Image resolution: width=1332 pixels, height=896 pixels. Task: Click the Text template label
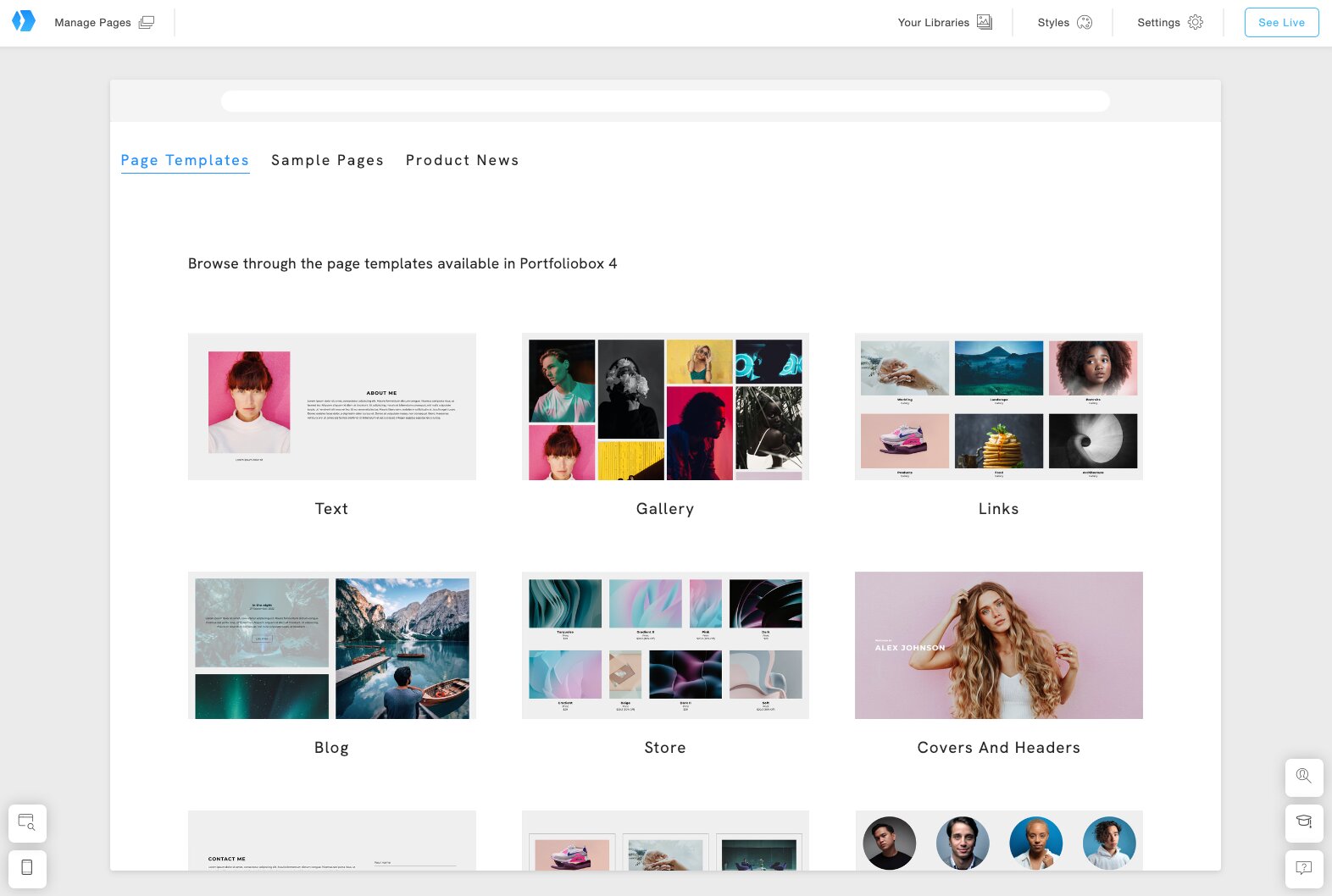click(331, 509)
